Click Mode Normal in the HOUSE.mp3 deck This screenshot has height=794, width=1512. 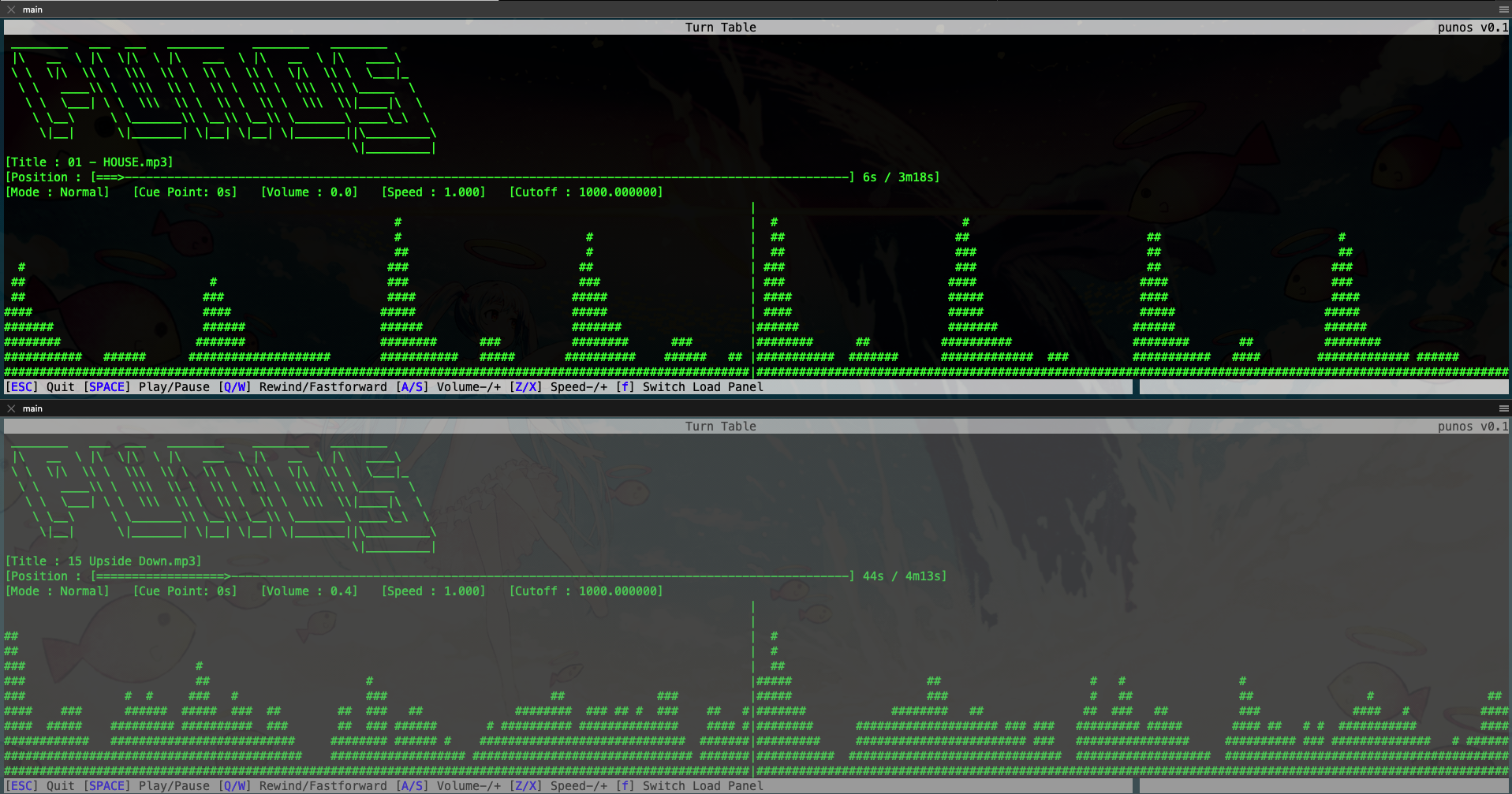58,192
